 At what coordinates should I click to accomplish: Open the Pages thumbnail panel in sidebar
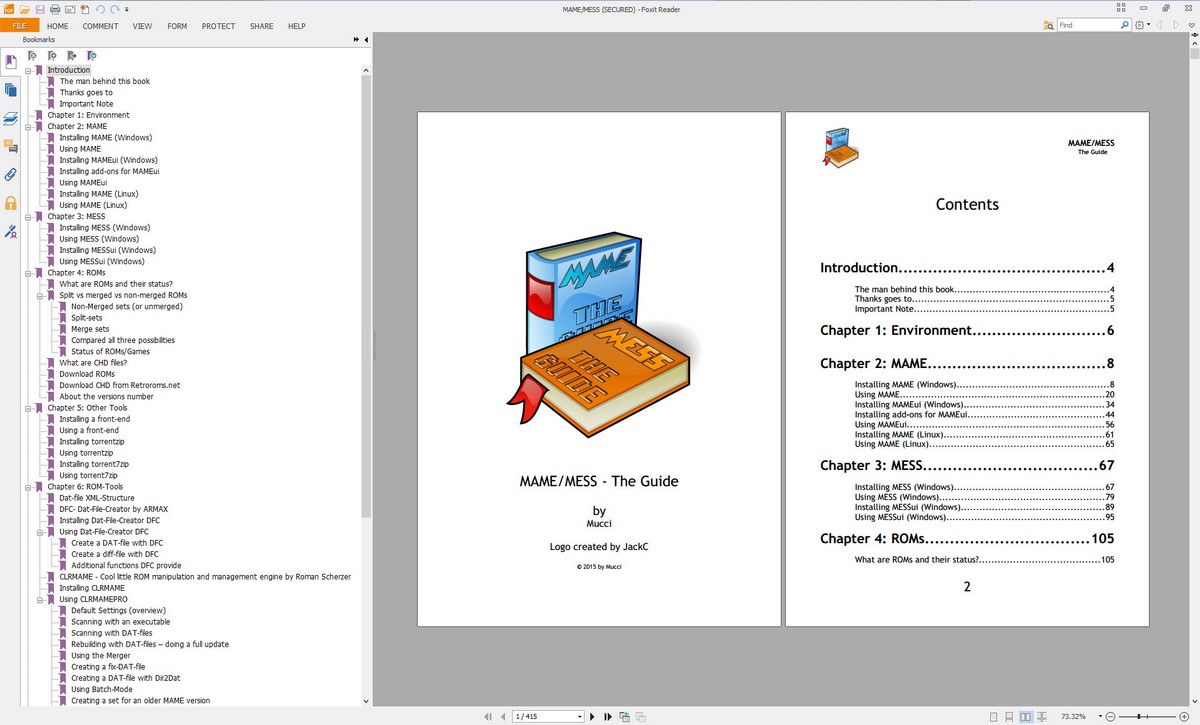click(11, 90)
